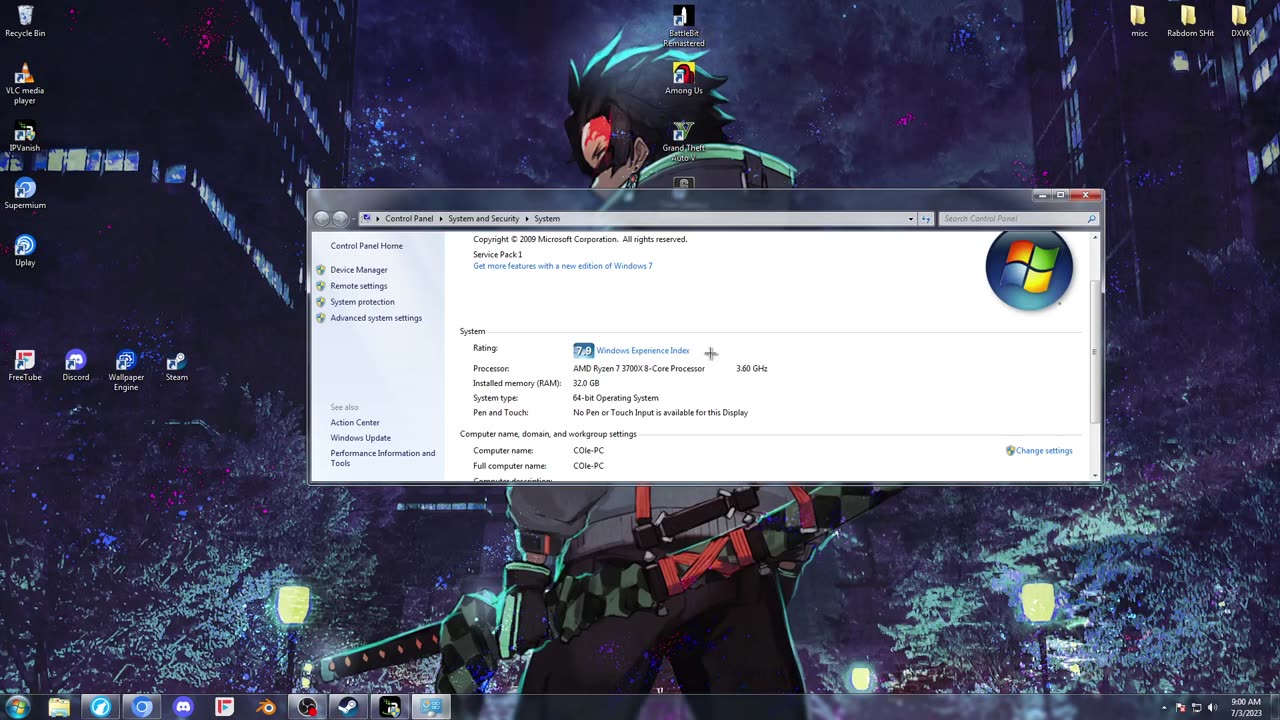Launch Wallpaper Engine from the desktop
The image size is (1280, 720).
126,370
